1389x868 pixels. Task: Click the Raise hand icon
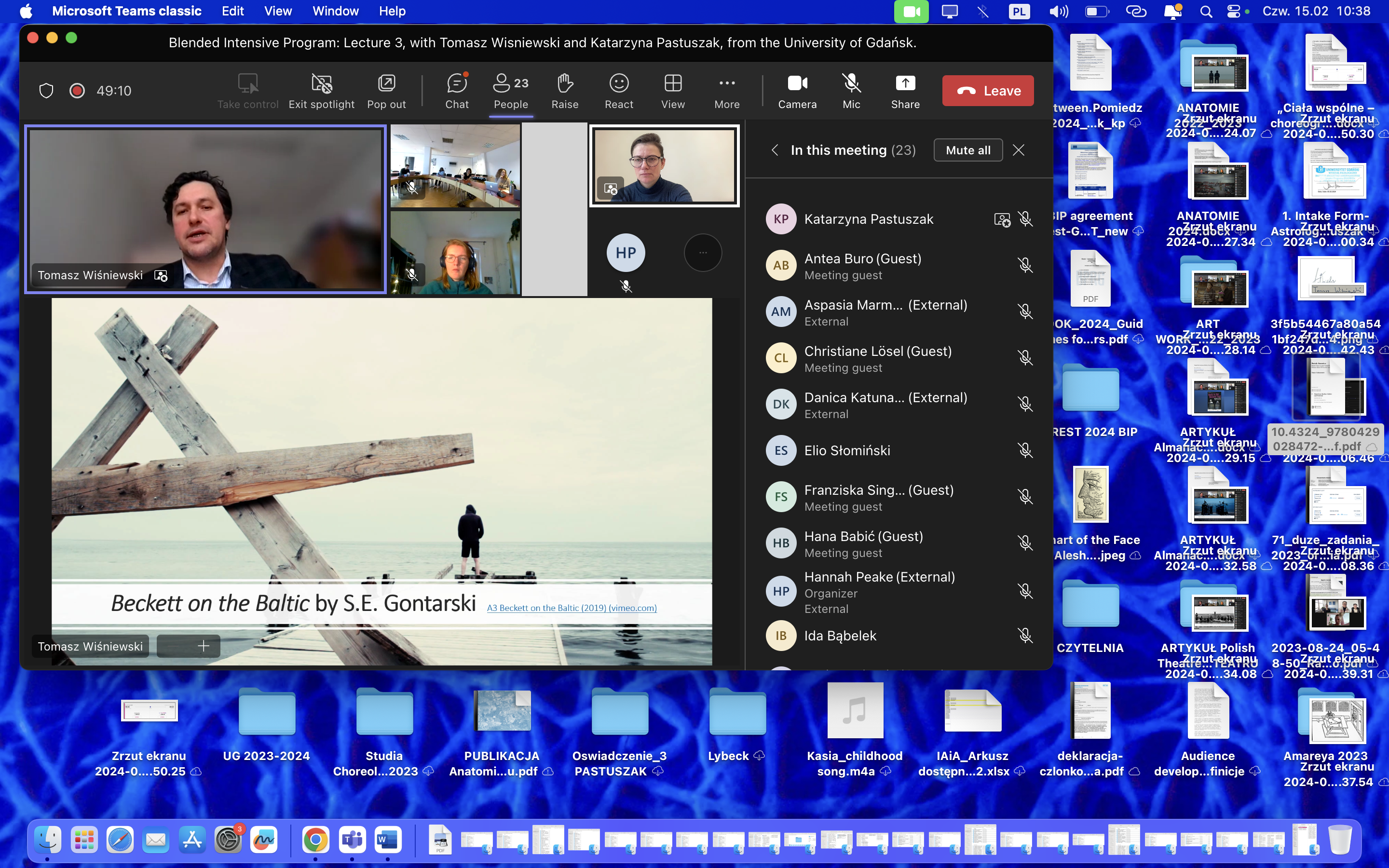565,91
